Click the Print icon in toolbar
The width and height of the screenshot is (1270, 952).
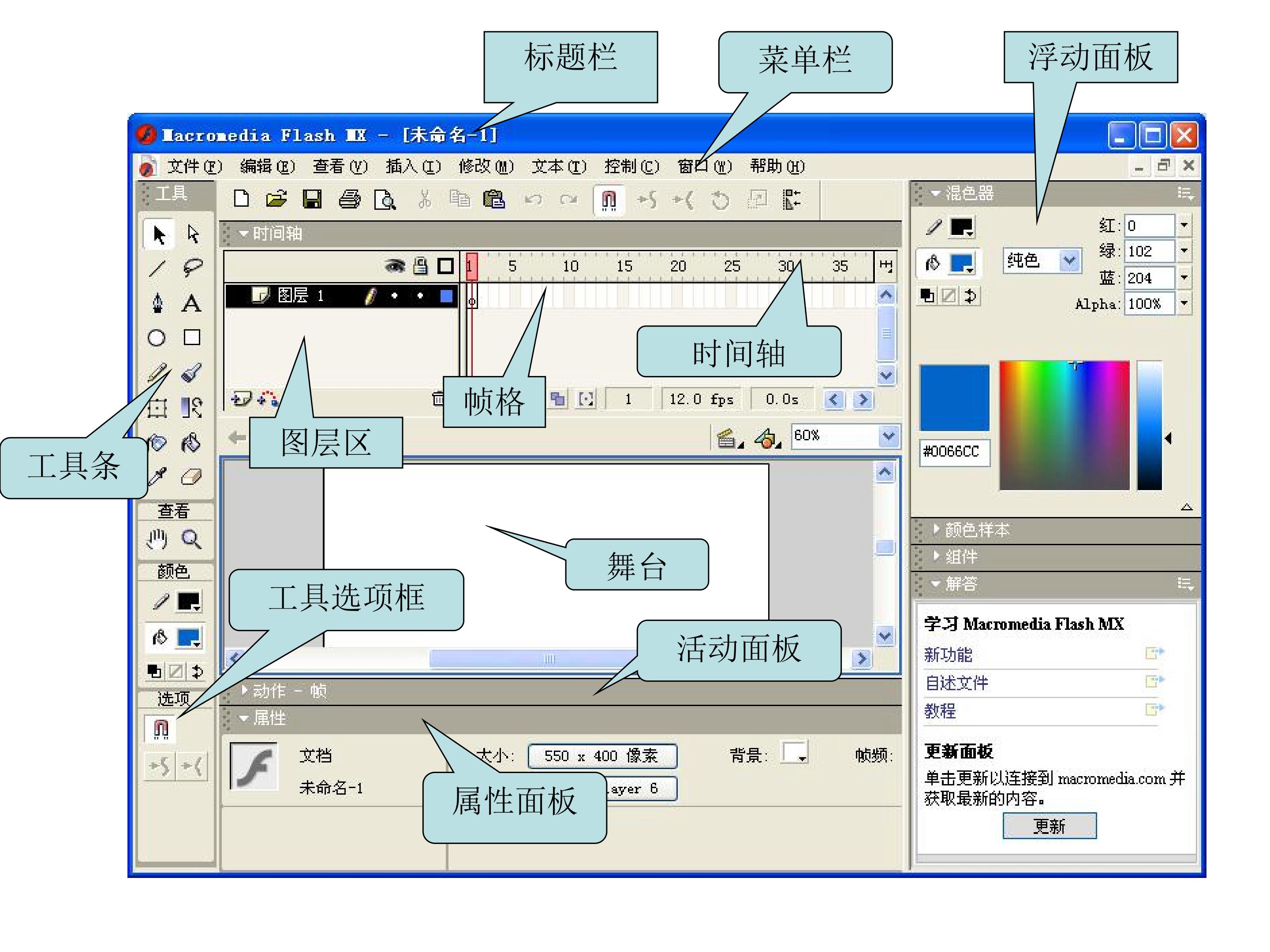point(349,199)
